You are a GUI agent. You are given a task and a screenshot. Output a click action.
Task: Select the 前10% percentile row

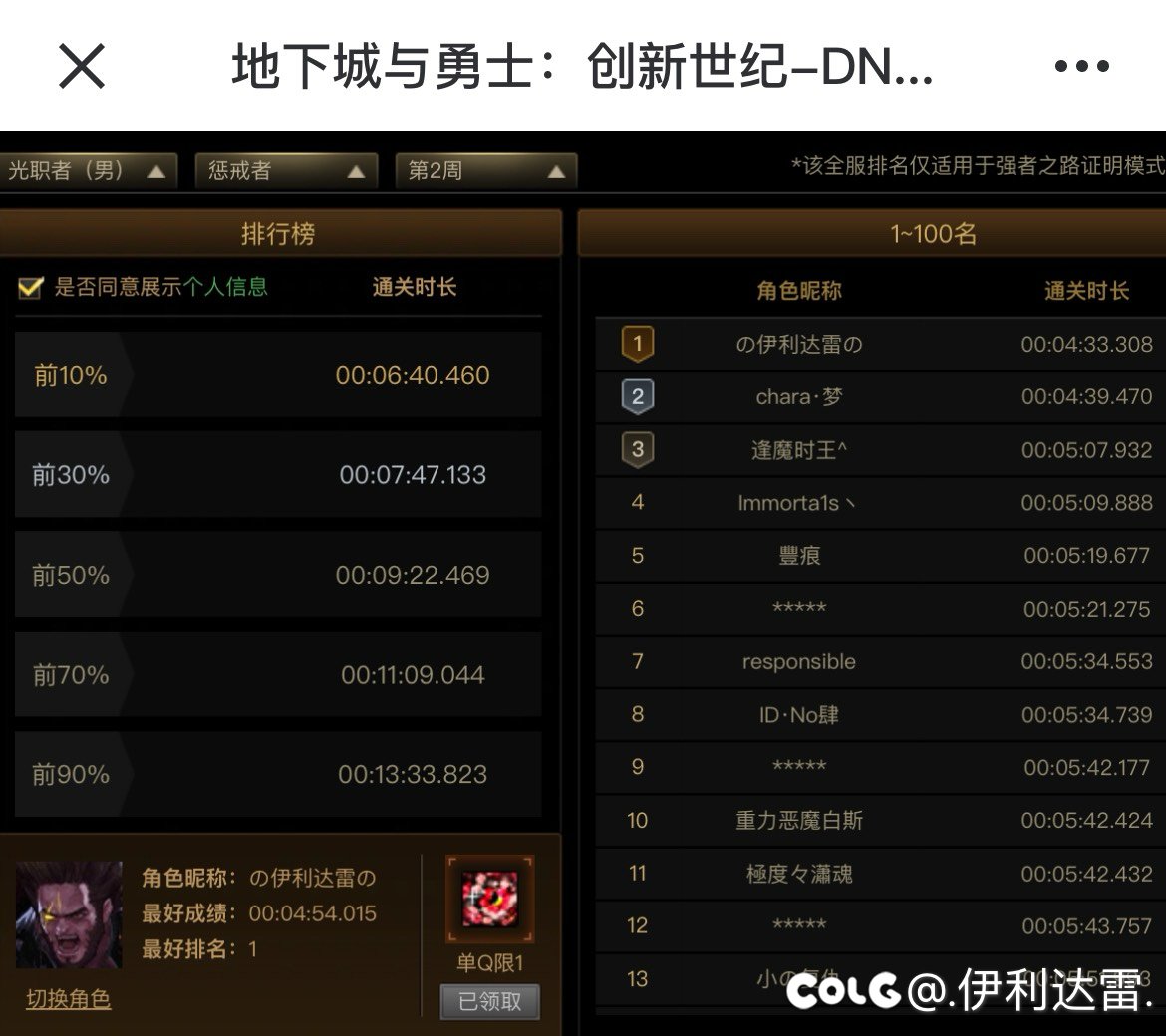[277, 375]
